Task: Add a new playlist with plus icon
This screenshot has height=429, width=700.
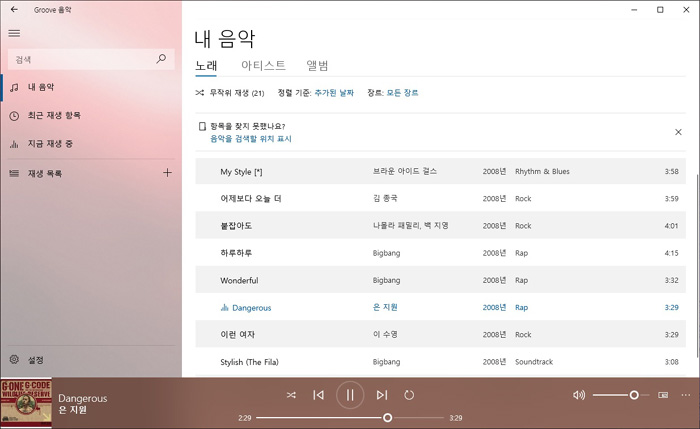Action: (167, 173)
